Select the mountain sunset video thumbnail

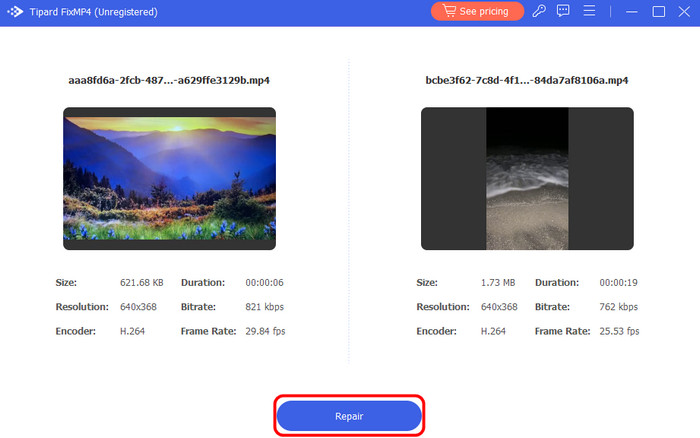[169, 178]
